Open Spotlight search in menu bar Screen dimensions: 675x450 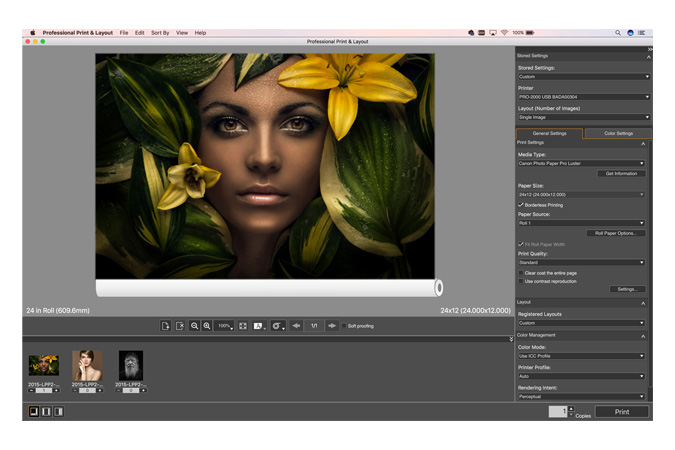coord(618,33)
